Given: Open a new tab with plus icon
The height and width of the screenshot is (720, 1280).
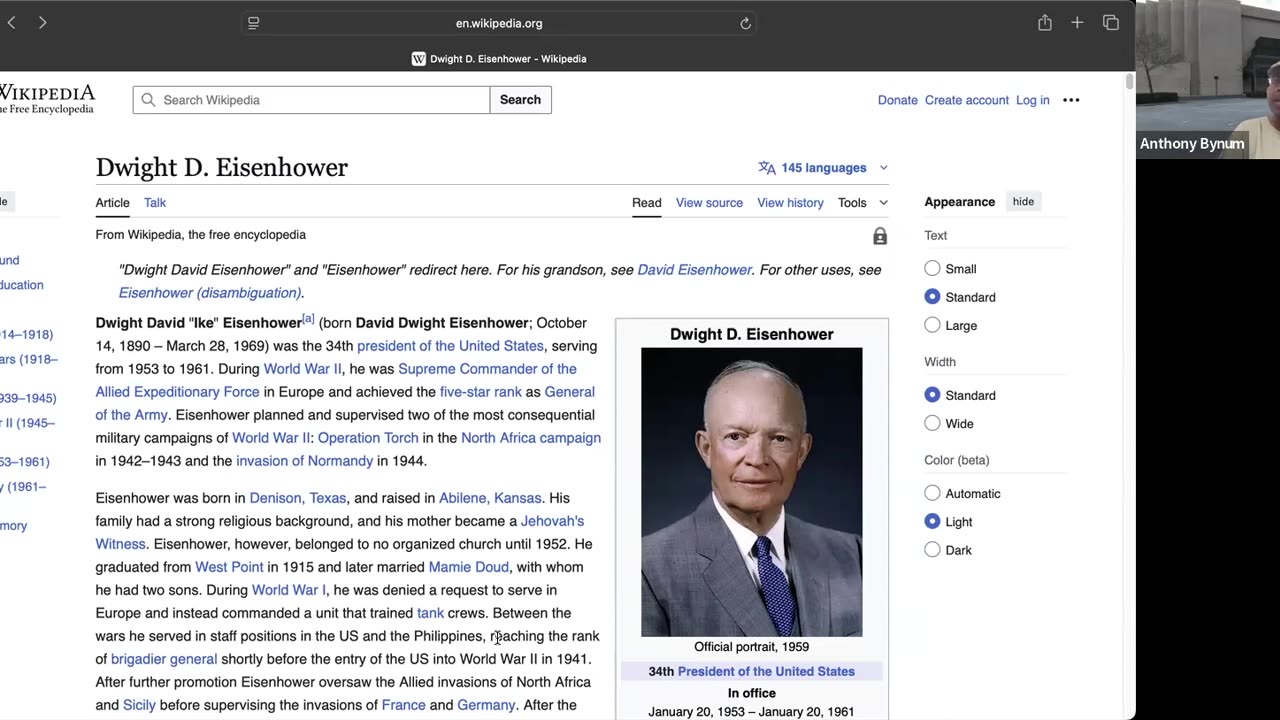Looking at the screenshot, I should pyautogui.click(x=1077, y=22).
